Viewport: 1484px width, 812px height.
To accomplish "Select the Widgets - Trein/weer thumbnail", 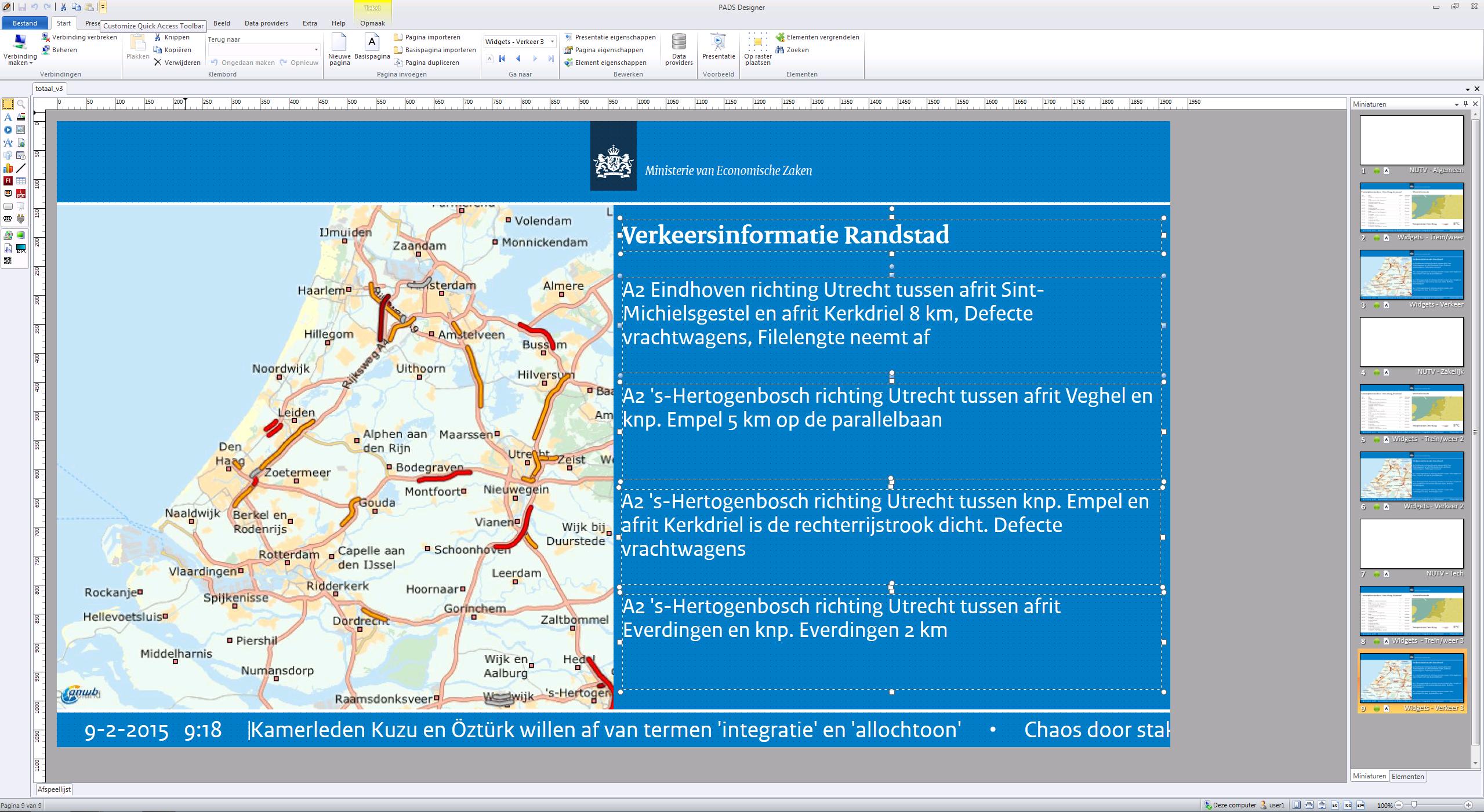I will click(1412, 207).
